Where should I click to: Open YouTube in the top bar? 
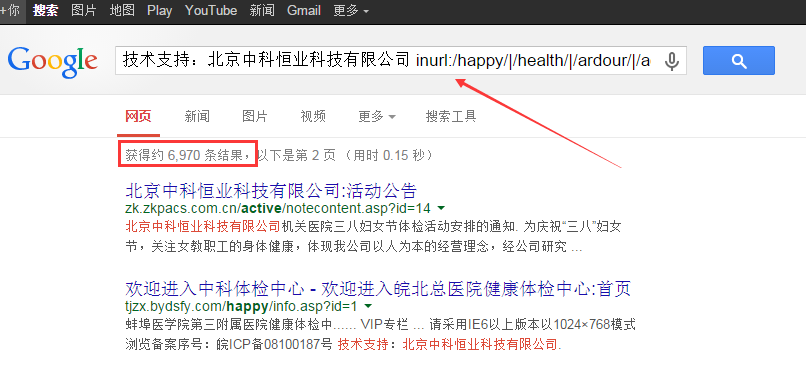pyautogui.click(x=211, y=10)
